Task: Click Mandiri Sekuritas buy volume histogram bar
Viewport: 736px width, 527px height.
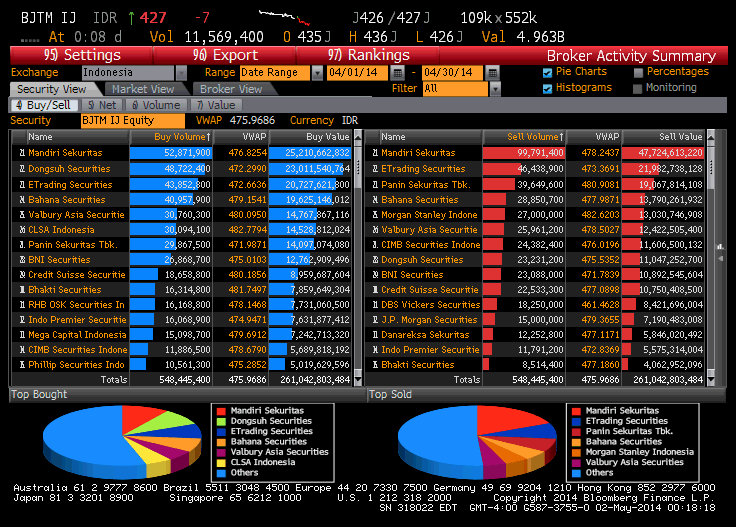Action: click(x=170, y=152)
